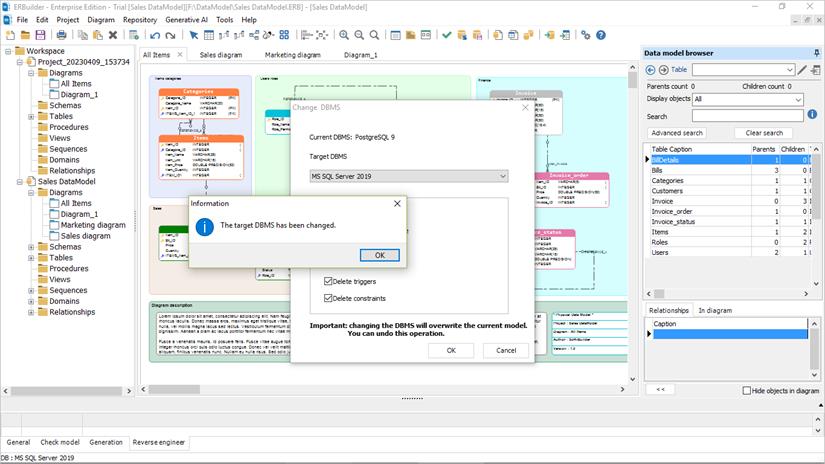The width and height of the screenshot is (825, 464).
Task: Click the pencil edit icon in Data model browser
Action: 802,70
